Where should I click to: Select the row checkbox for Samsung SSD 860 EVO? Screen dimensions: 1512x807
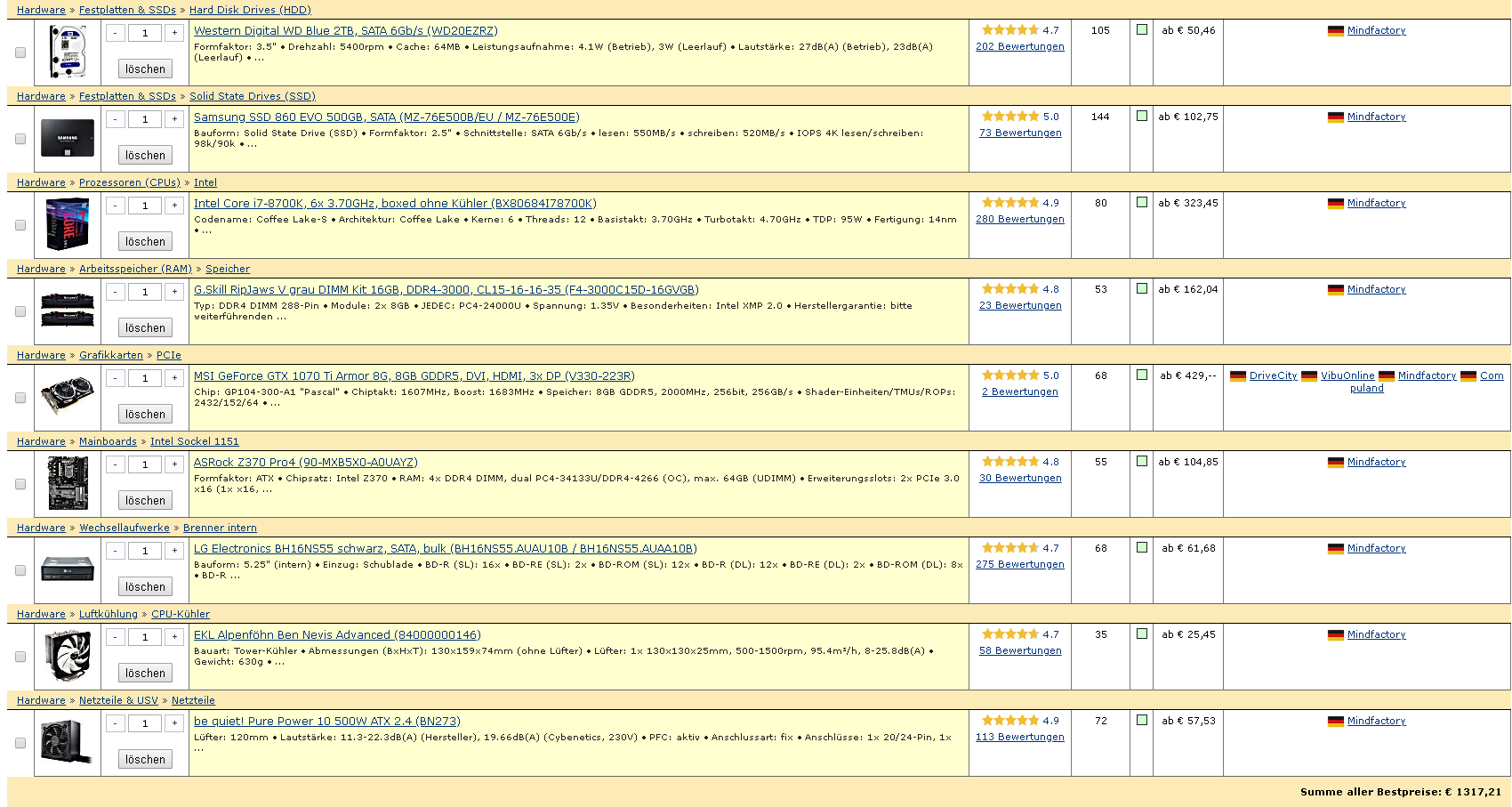[20, 139]
